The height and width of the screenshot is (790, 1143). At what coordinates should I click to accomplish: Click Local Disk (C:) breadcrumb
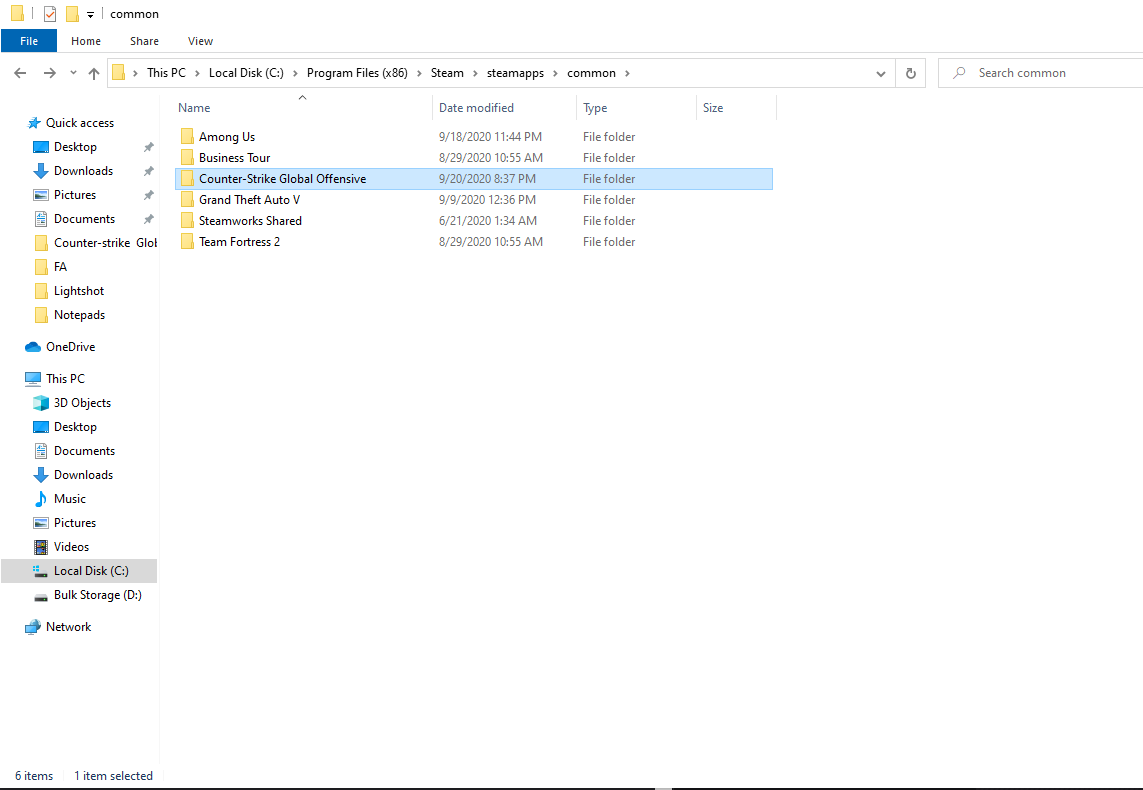246,73
